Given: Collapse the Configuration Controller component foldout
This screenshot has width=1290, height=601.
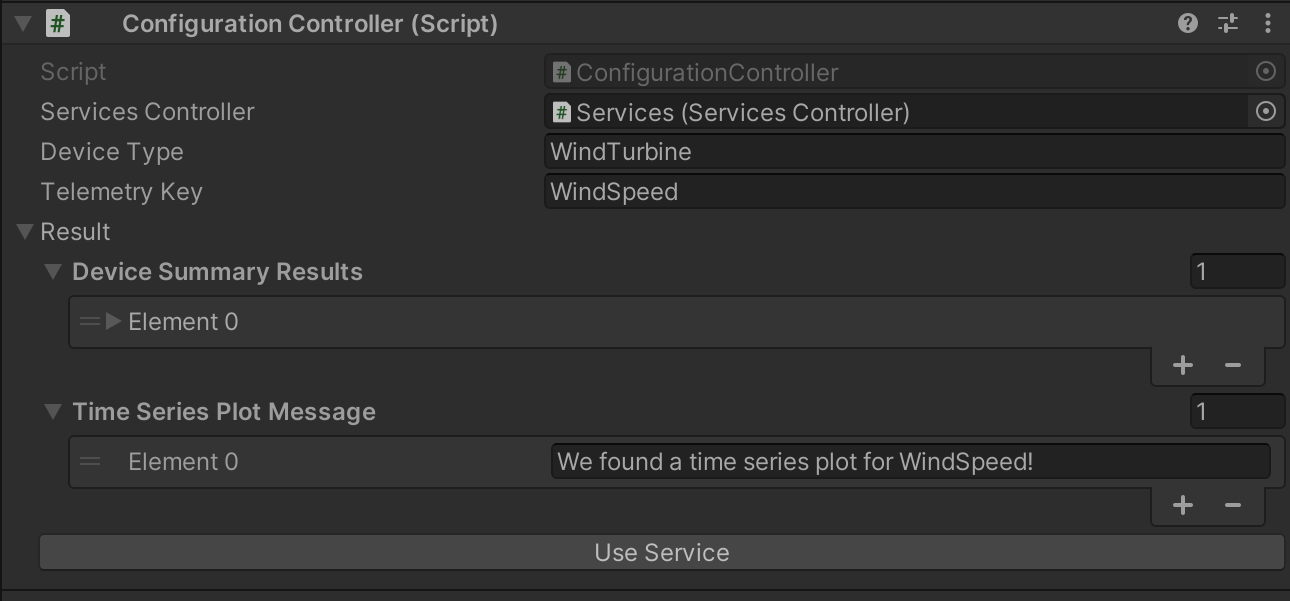Looking at the screenshot, I should pyautogui.click(x=24, y=23).
